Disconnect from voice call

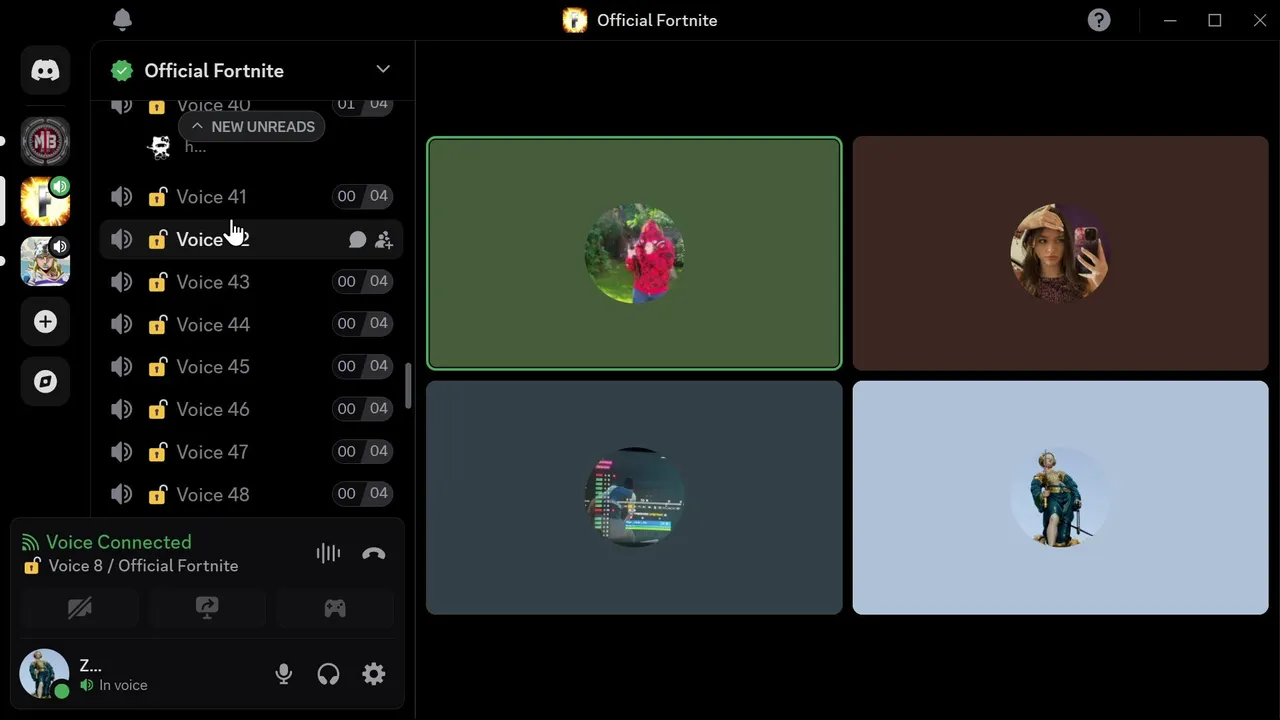pyautogui.click(x=374, y=553)
